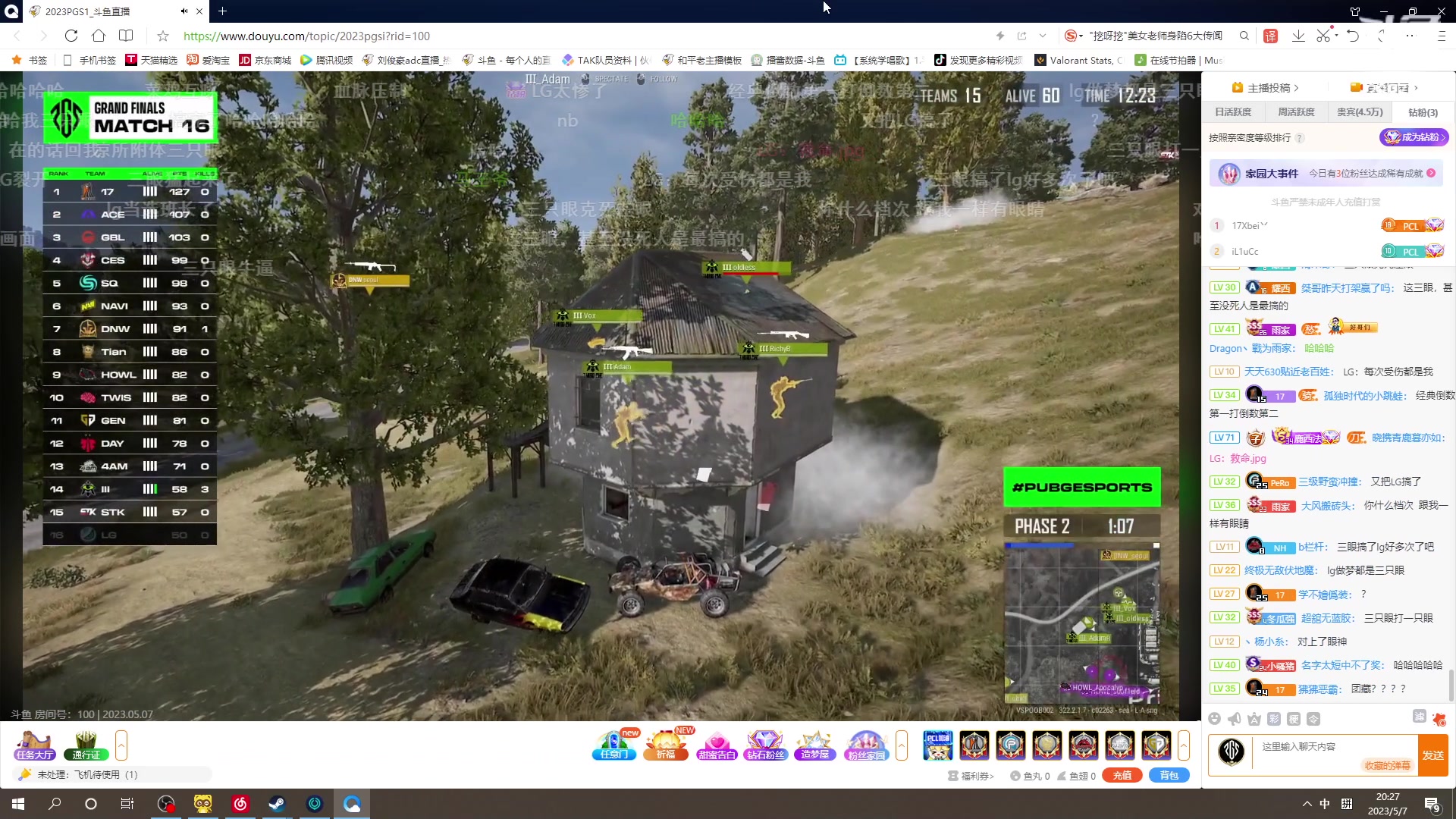Expand the panel arrow beside 通行证
This screenshot has height=819, width=1456.
tap(121, 745)
